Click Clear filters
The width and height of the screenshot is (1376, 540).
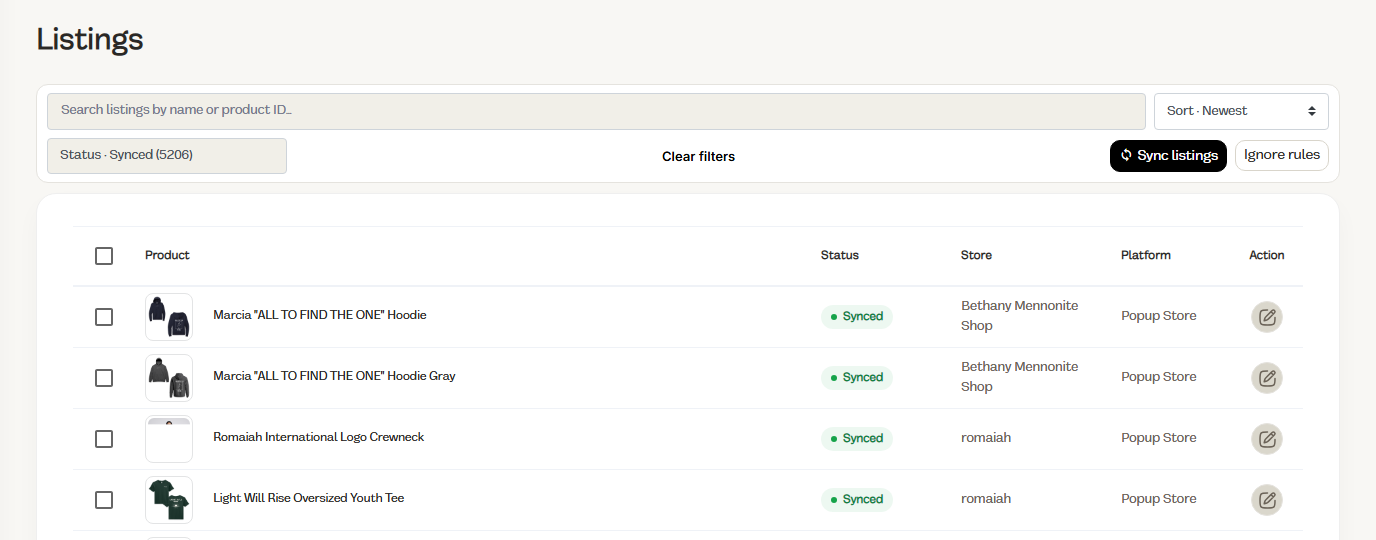coord(698,157)
